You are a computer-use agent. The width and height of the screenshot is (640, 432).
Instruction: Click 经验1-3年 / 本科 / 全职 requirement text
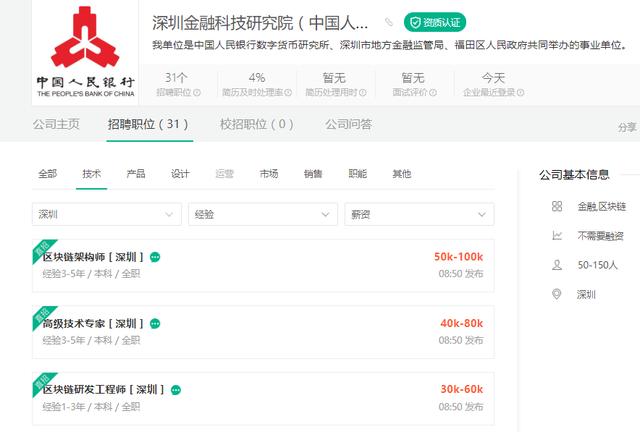click(91, 407)
